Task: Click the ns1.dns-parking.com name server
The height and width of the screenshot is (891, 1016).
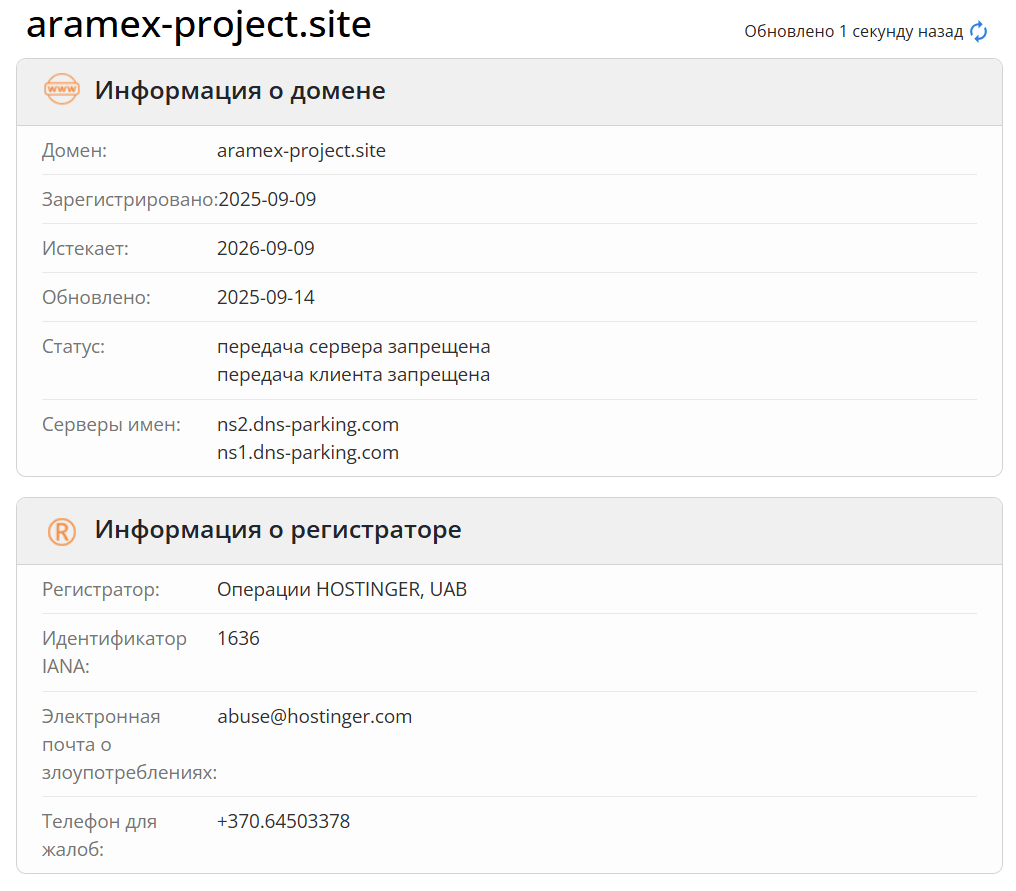Action: [308, 453]
